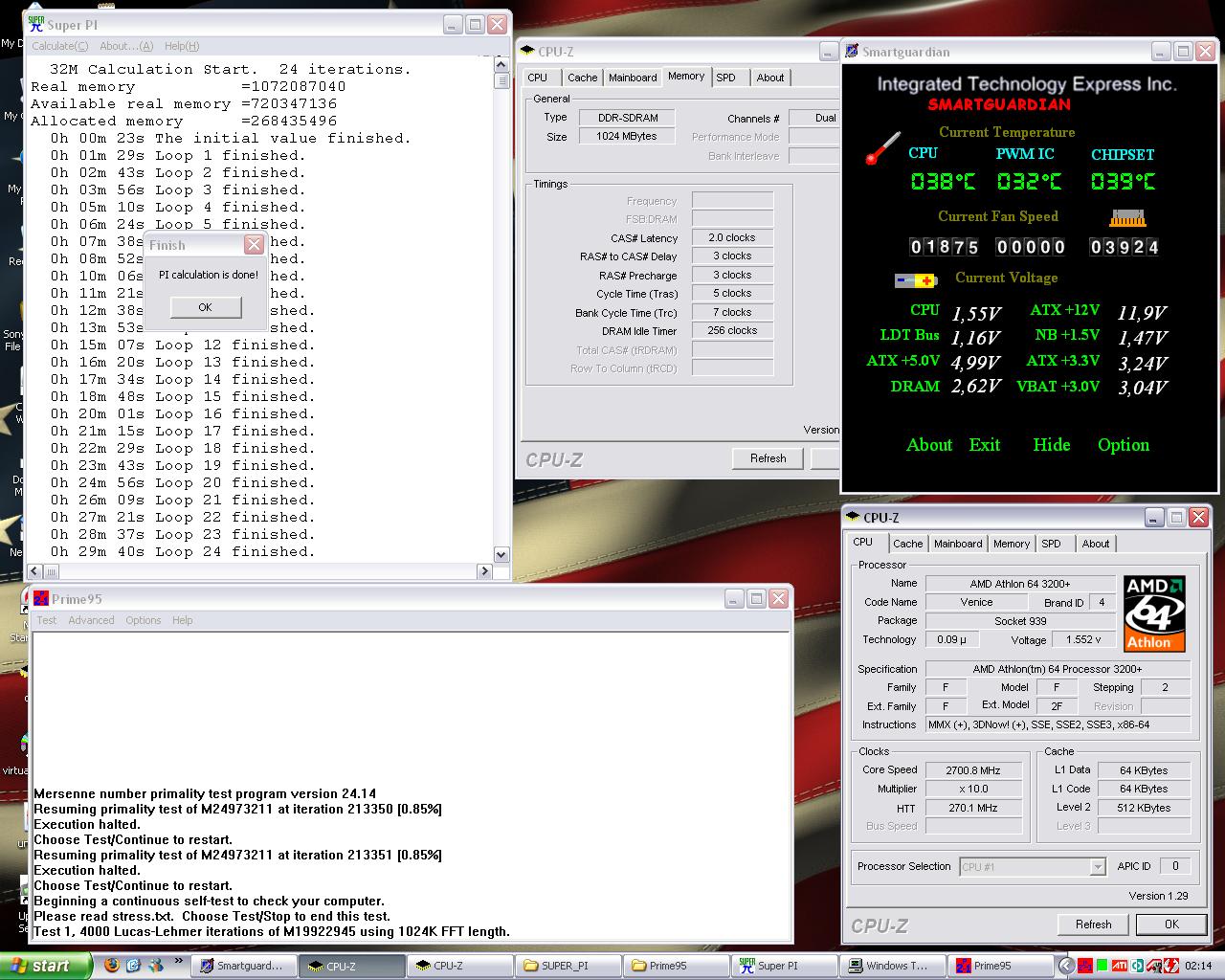Click the battery icon beside Current Voltage
The height and width of the screenshot is (980, 1225).
[x=916, y=280]
